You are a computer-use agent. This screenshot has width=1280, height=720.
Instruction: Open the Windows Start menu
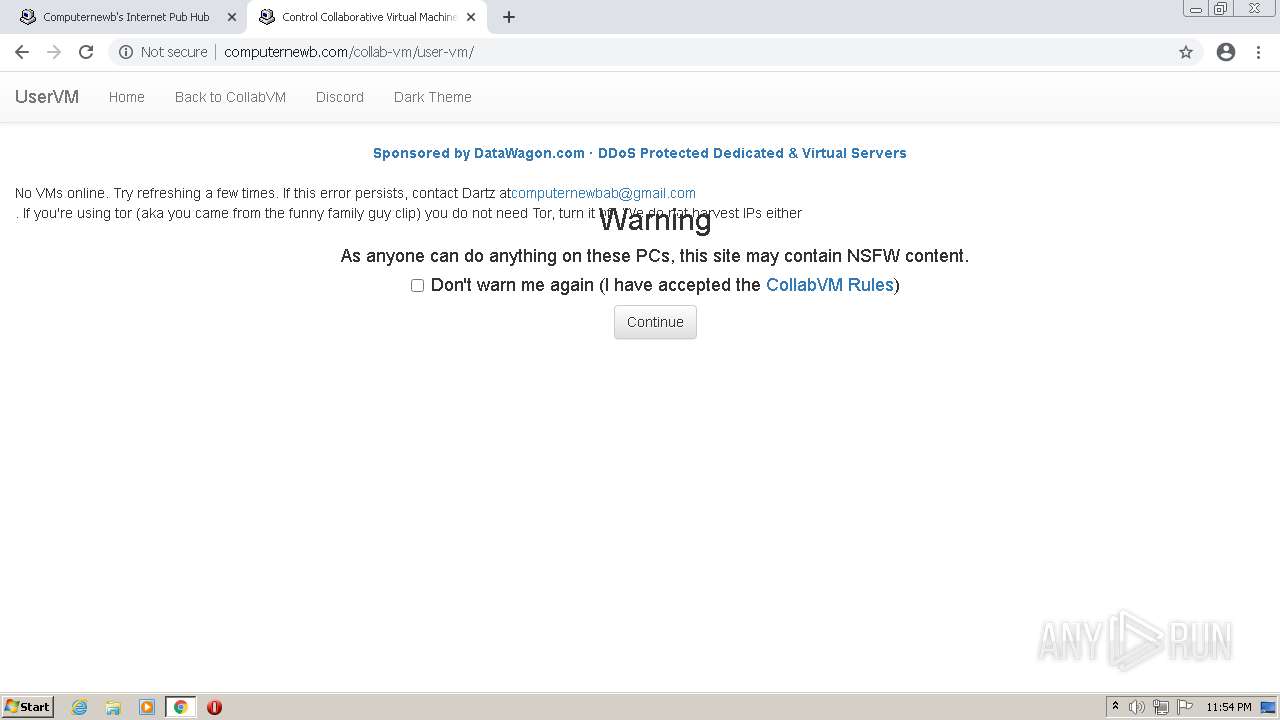28,706
